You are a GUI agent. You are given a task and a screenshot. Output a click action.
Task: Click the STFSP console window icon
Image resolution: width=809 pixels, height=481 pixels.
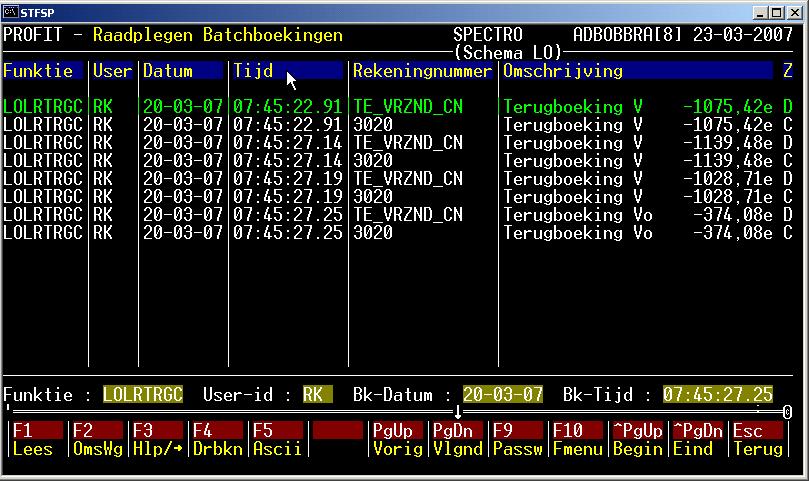click(x=10, y=11)
